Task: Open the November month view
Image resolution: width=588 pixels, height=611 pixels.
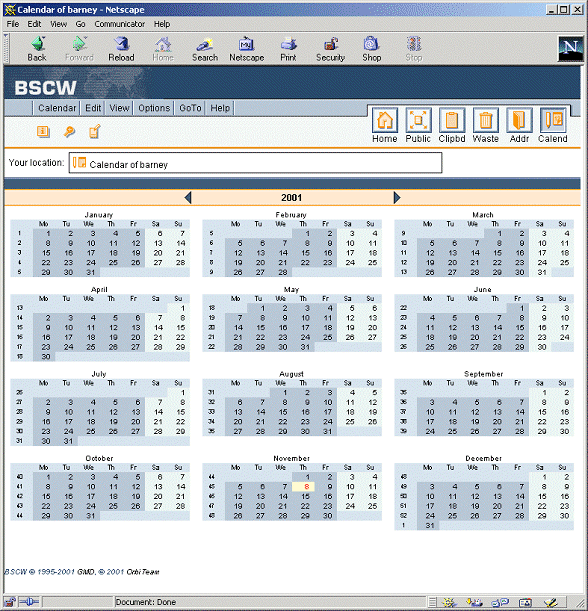Action: pos(291,458)
